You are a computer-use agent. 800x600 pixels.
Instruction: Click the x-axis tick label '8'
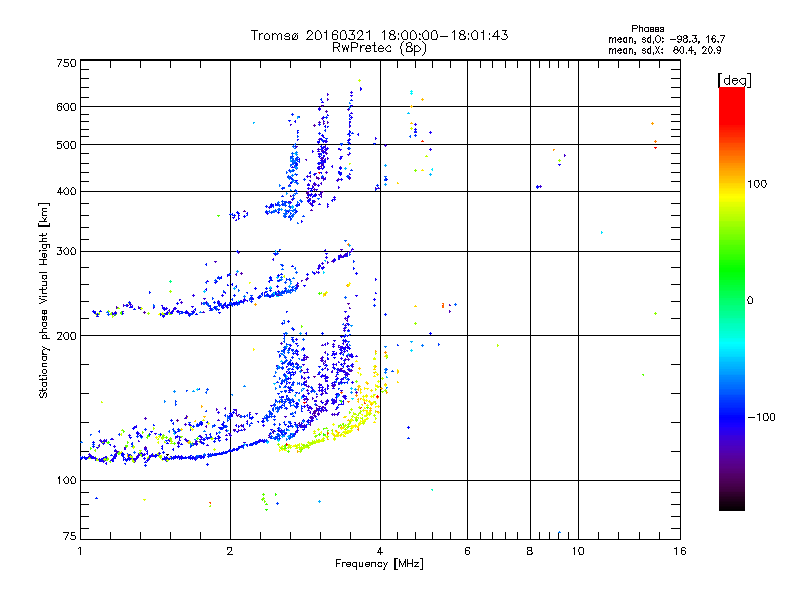tap(530, 551)
